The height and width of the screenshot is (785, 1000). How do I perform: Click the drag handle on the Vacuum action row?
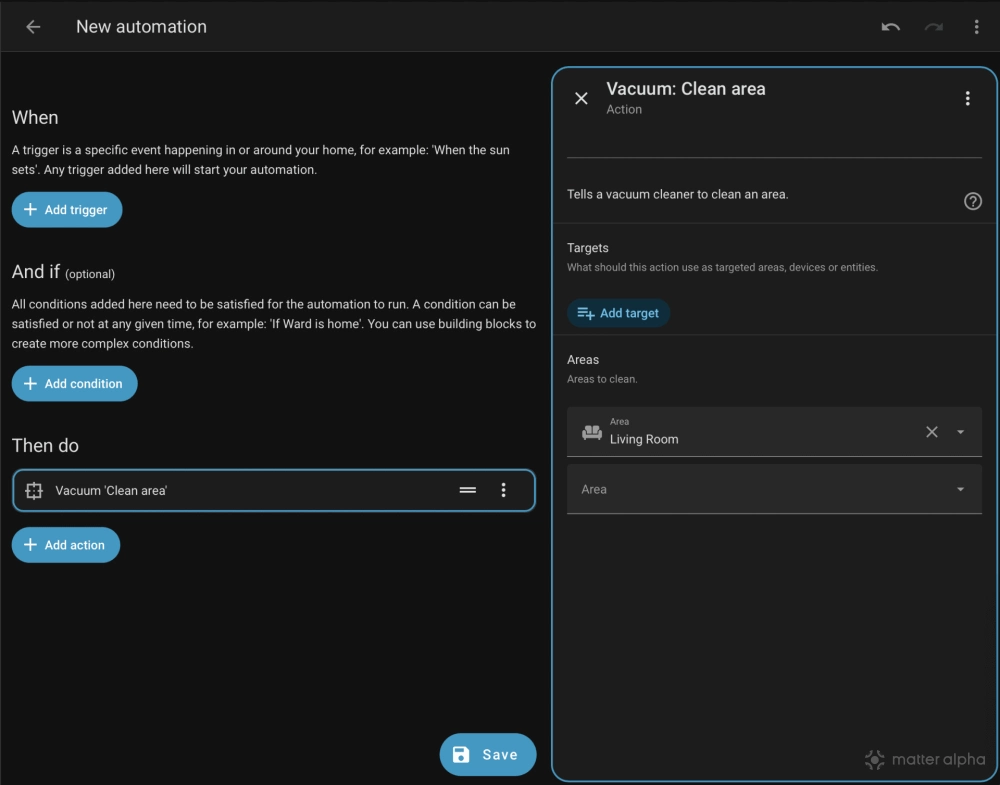point(467,490)
